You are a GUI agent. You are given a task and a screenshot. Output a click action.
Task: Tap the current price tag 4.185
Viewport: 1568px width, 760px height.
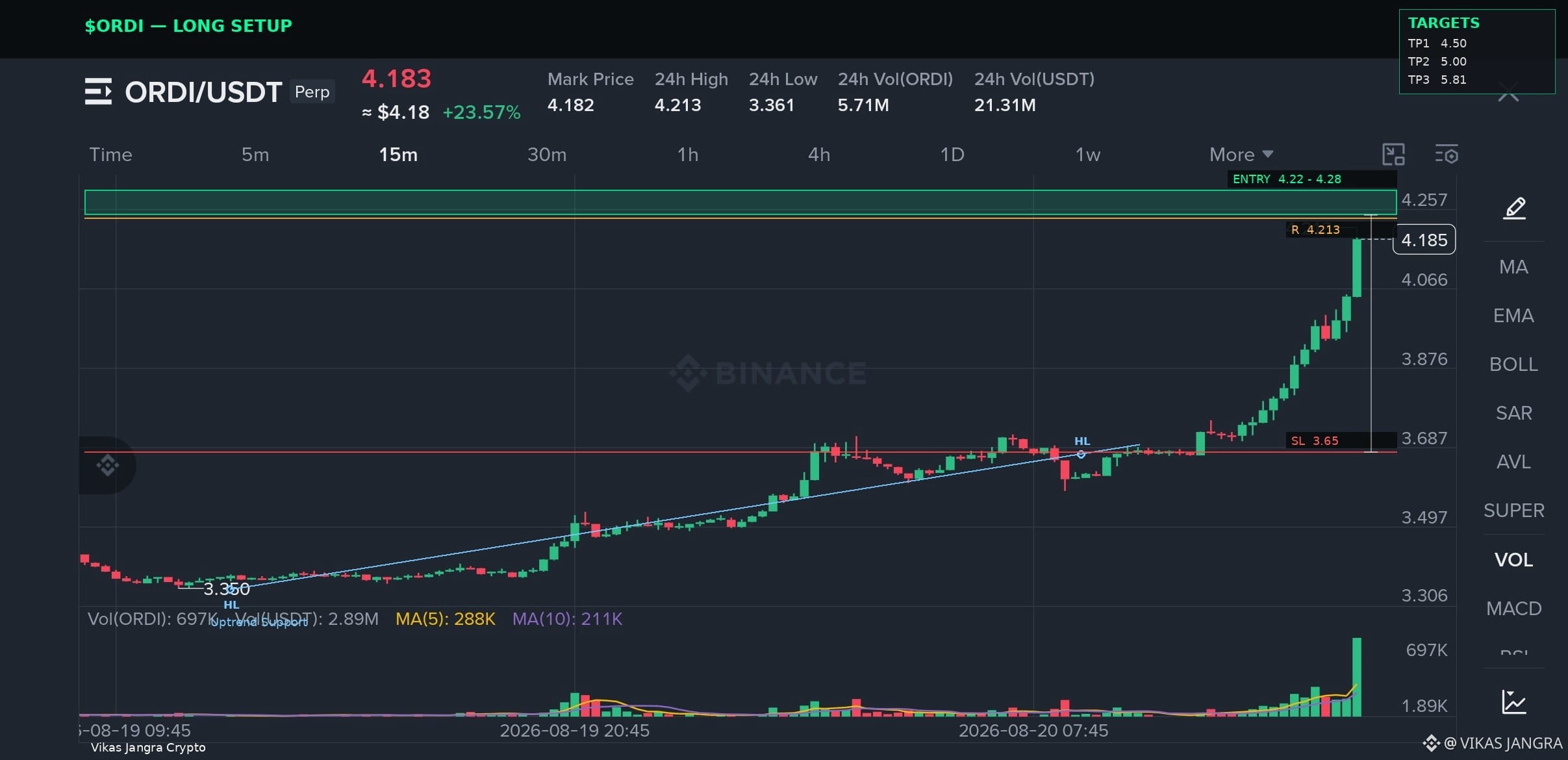(x=1424, y=240)
